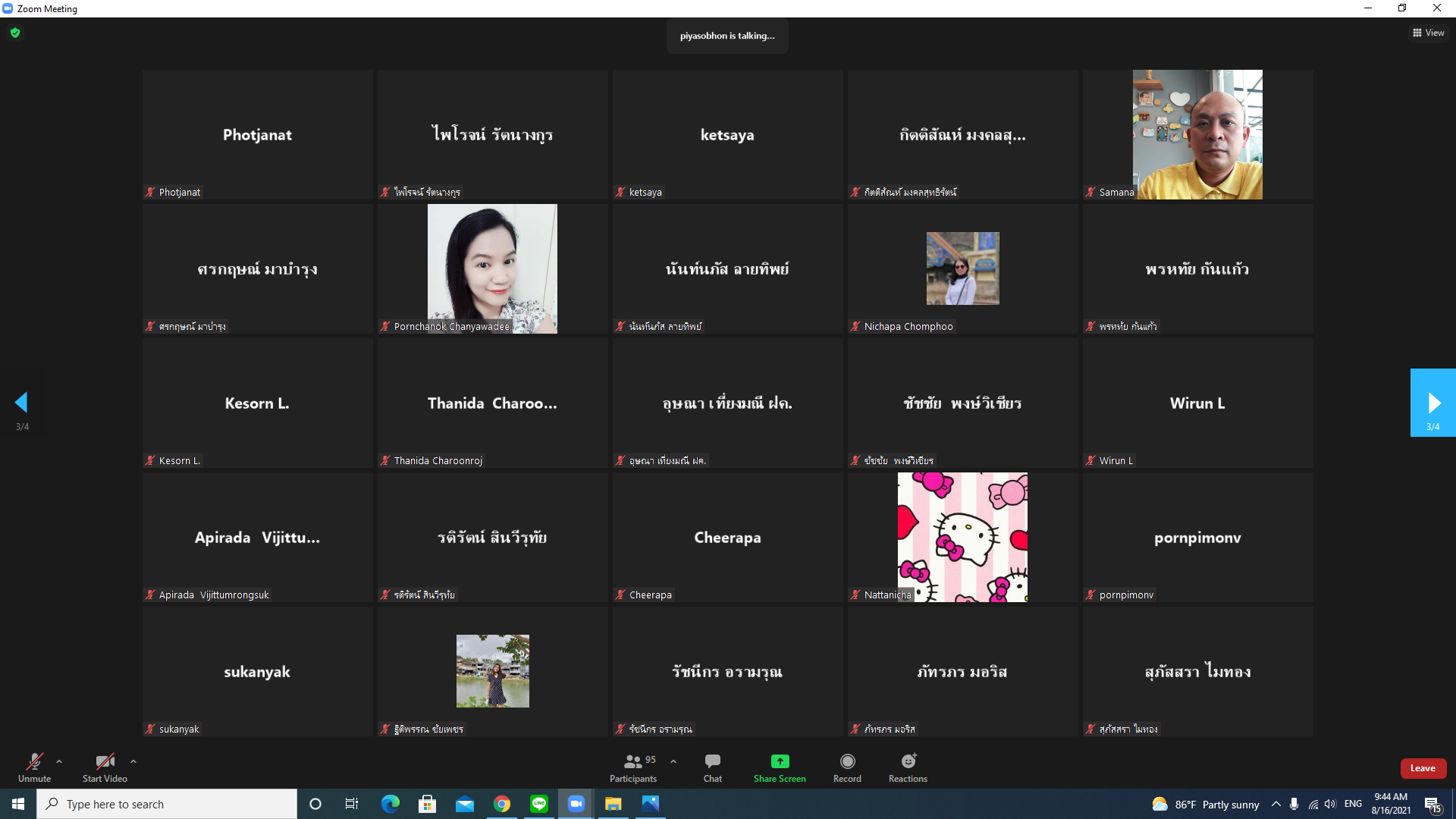This screenshot has height=819, width=1456.
Task: Open LINE app from taskbar
Action: [539, 804]
